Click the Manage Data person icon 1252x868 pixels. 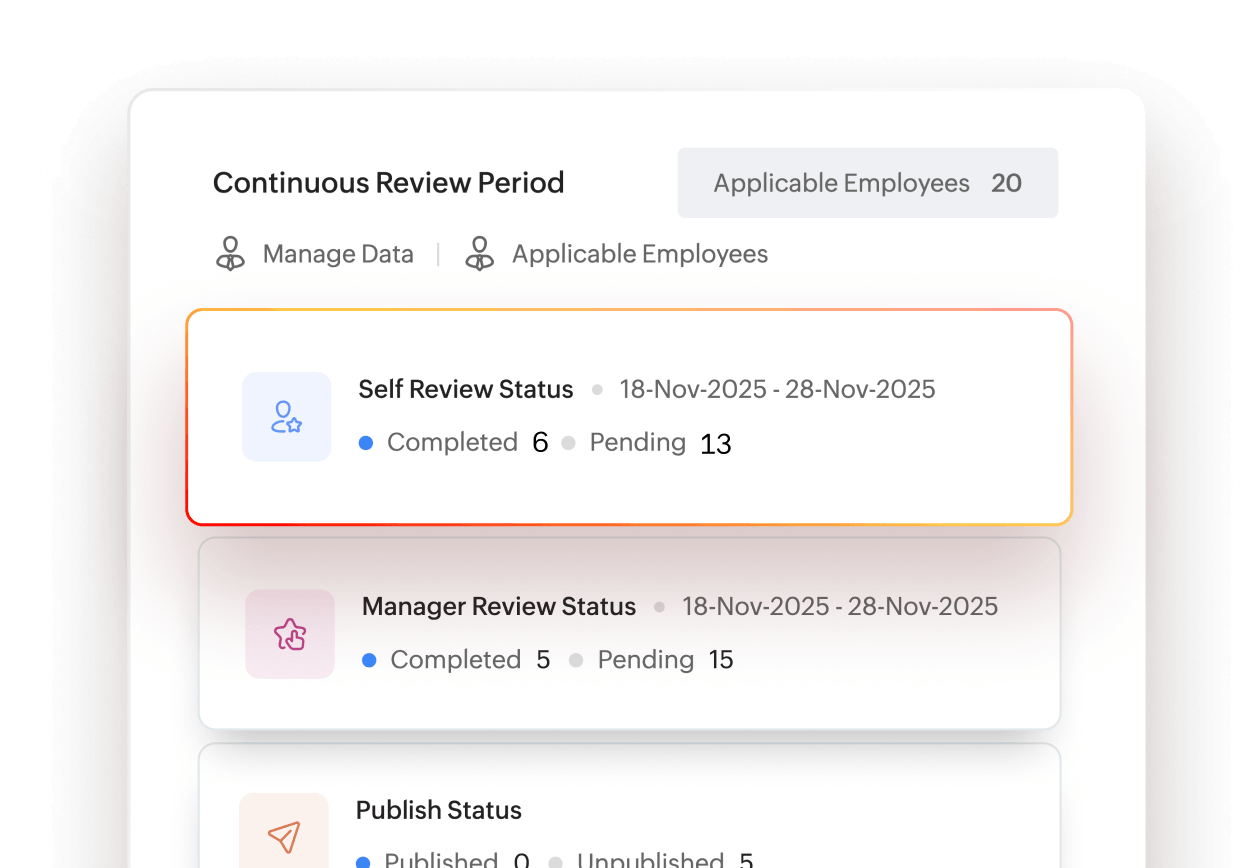[x=230, y=254]
